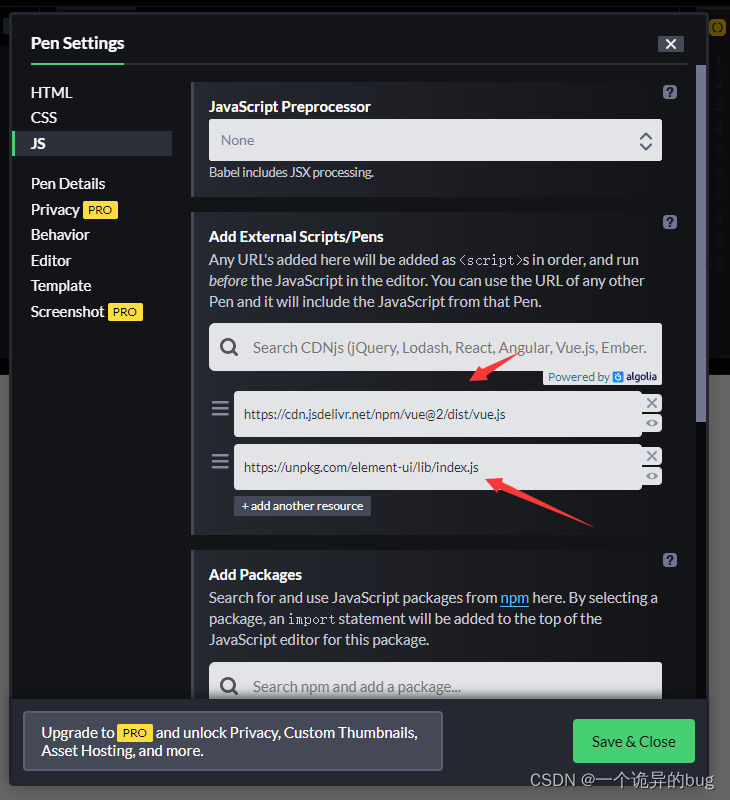Click the CDNjs search magnifier icon
730x800 pixels.
(x=229, y=347)
